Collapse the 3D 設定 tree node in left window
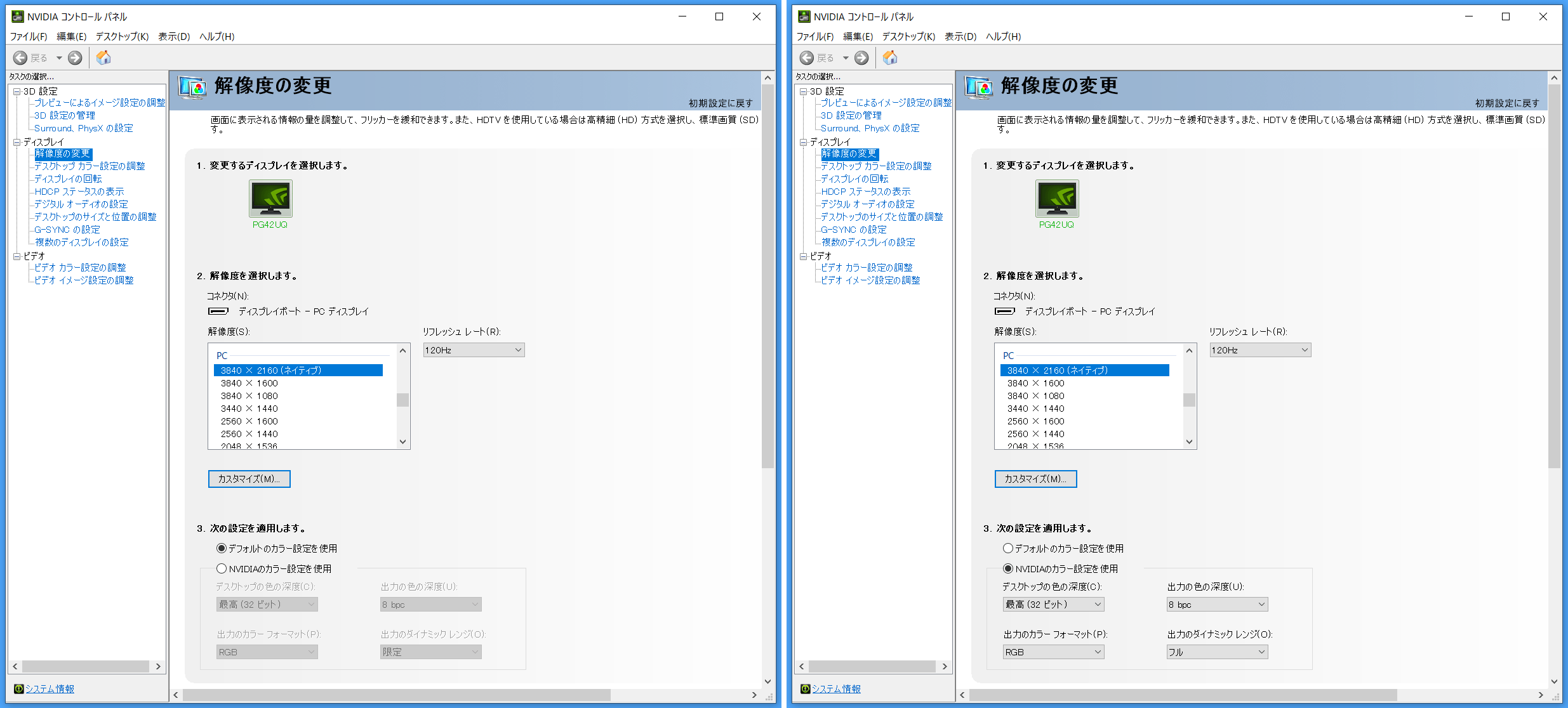 (x=17, y=91)
